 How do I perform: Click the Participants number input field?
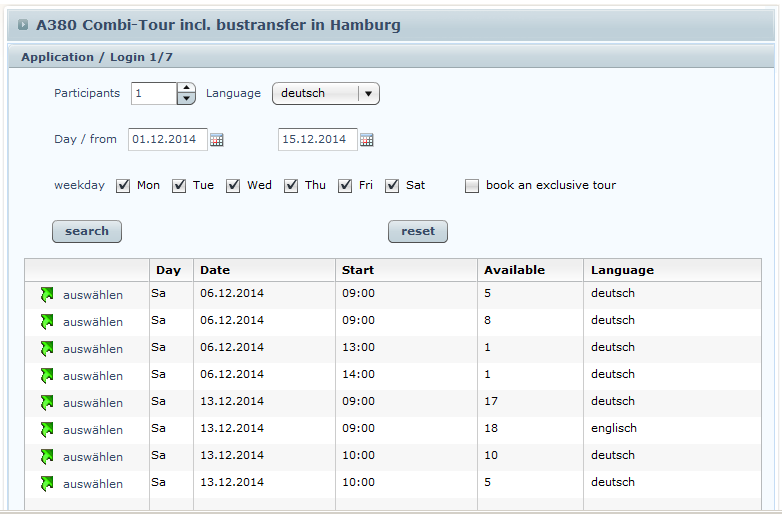point(154,94)
